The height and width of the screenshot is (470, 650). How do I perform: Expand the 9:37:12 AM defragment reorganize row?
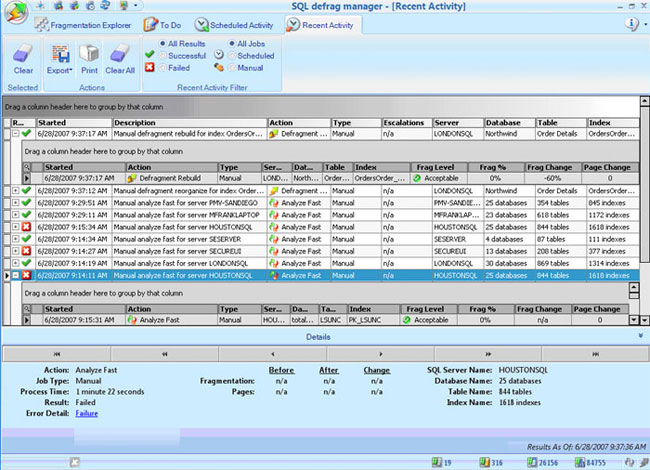click(16, 191)
